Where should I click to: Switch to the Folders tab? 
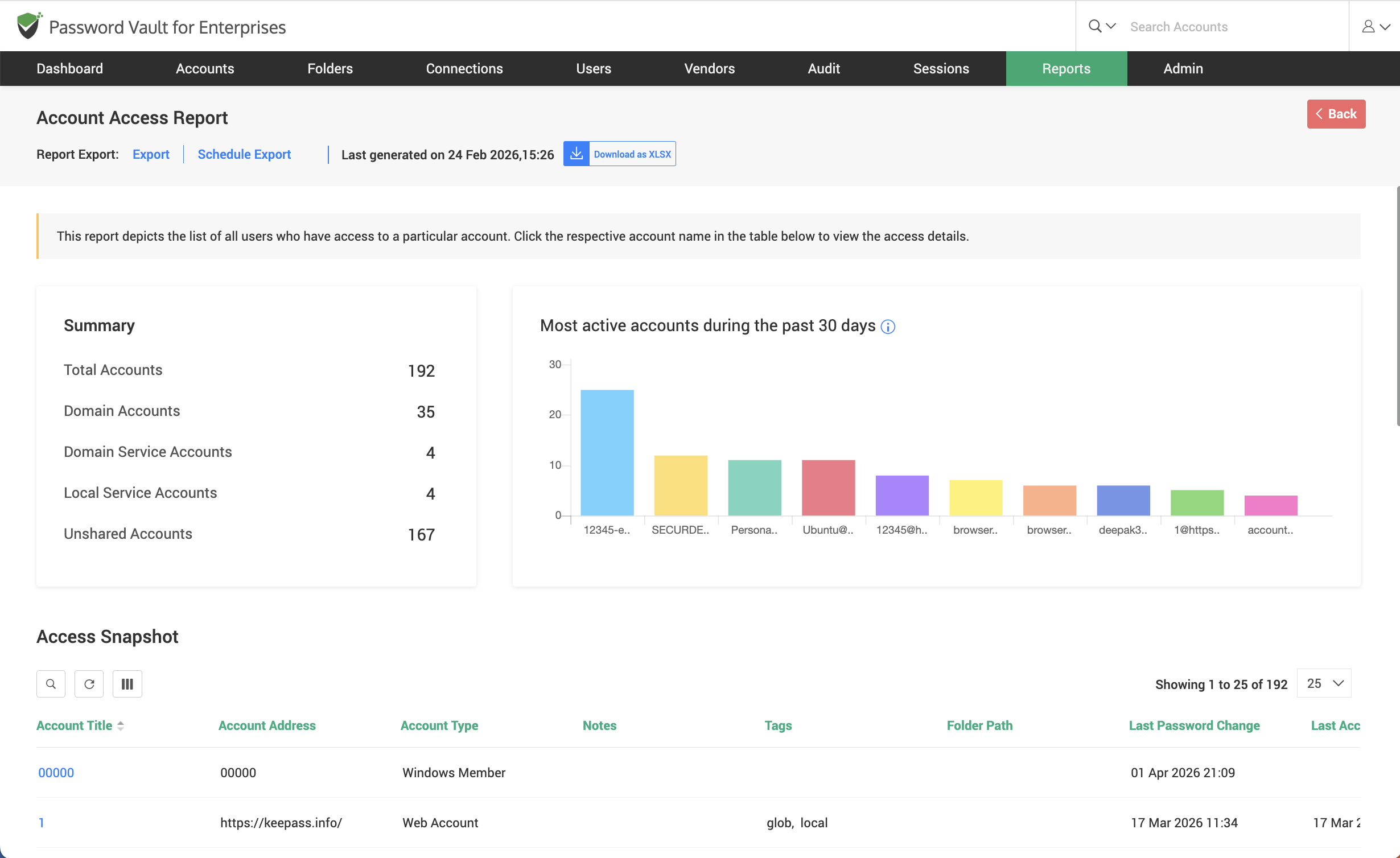coord(330,68)
